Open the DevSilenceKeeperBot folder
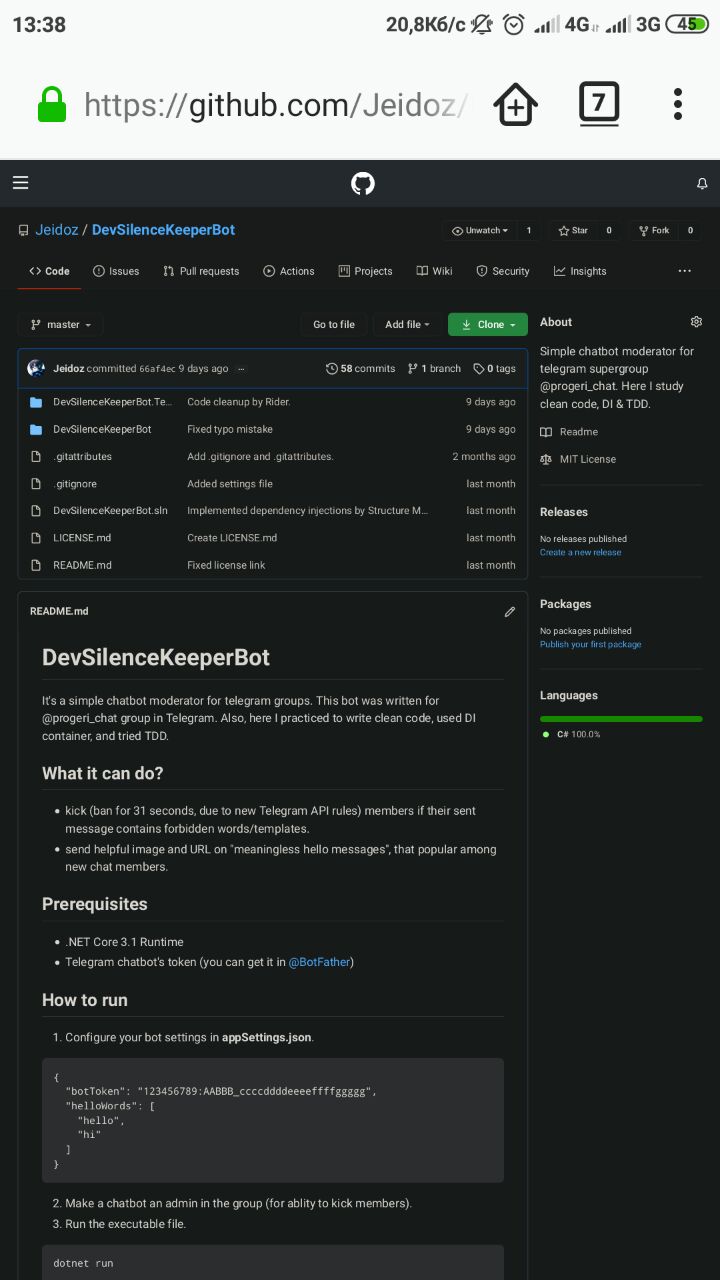 click(102, 429)
